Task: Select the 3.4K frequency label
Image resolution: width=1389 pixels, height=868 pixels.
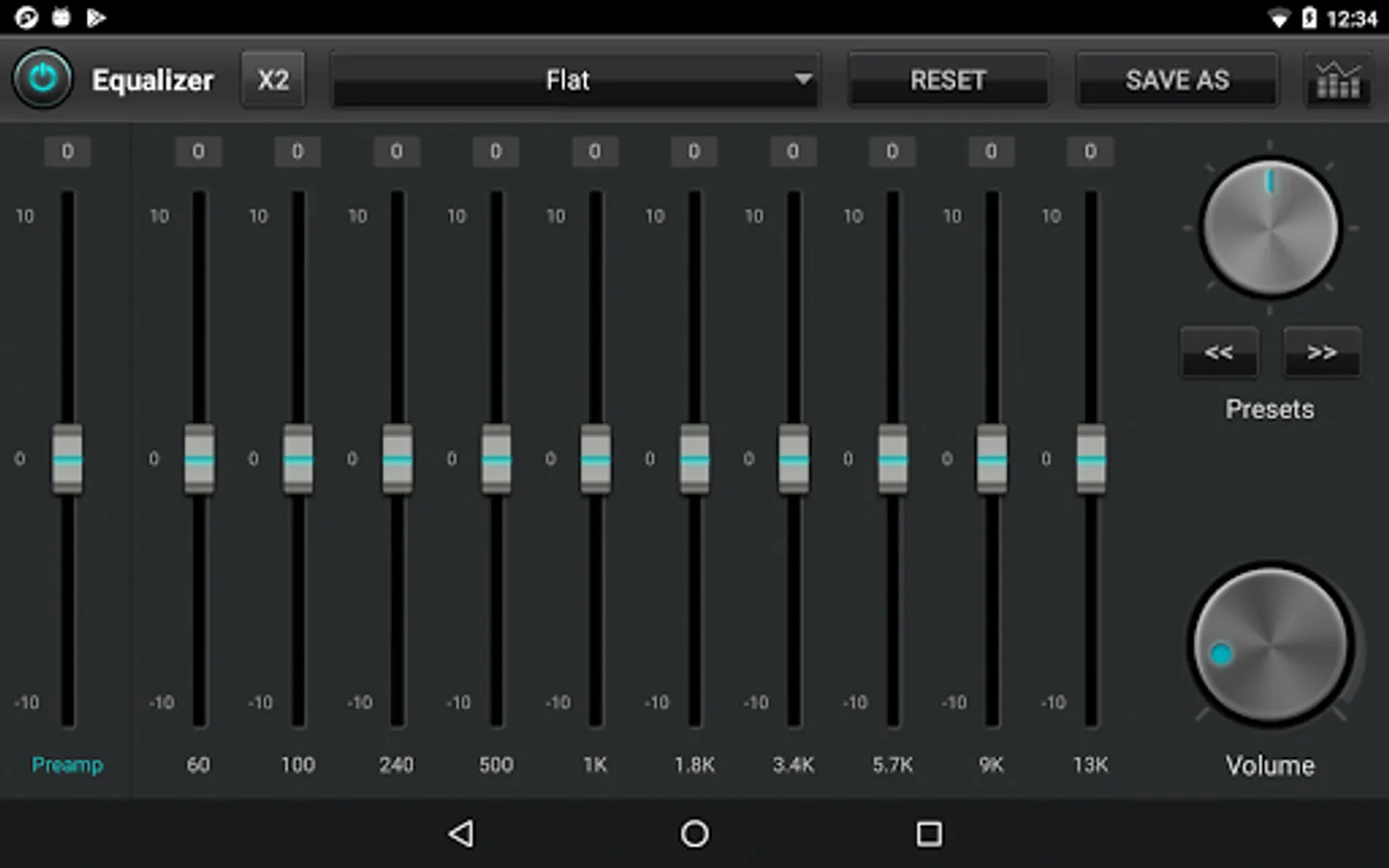Action: (x=794, y=765)
